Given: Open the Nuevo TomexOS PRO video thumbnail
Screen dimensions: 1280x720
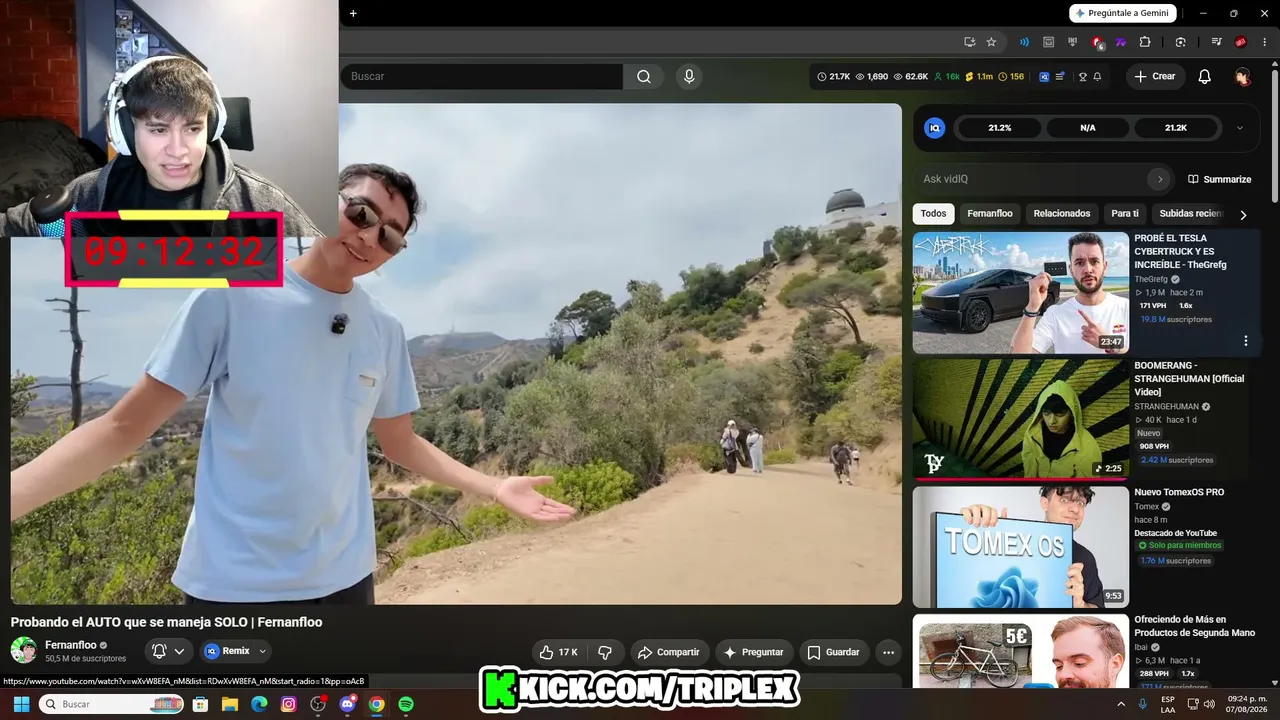Looking at the screenshot, I should (1020, 546).
